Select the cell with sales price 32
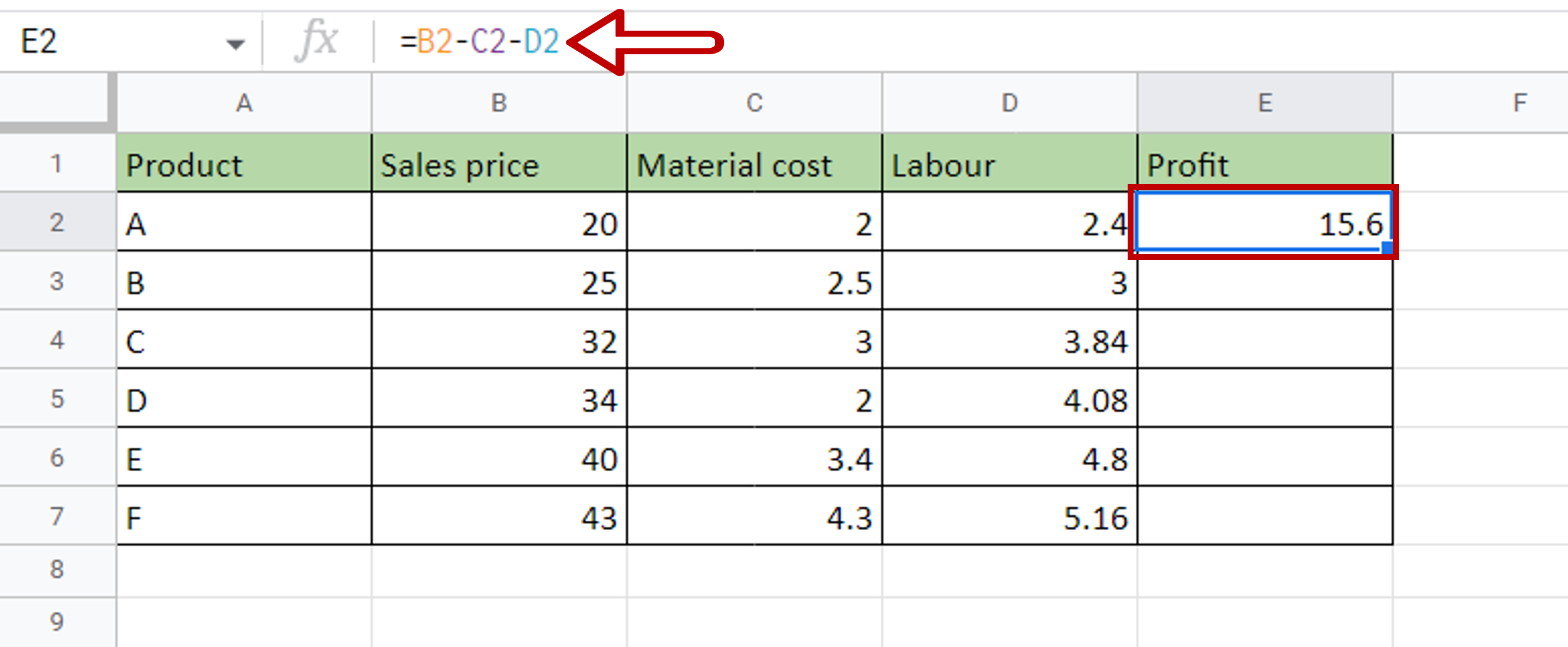Screen dimensions: 1568x647 pos(499,339)
